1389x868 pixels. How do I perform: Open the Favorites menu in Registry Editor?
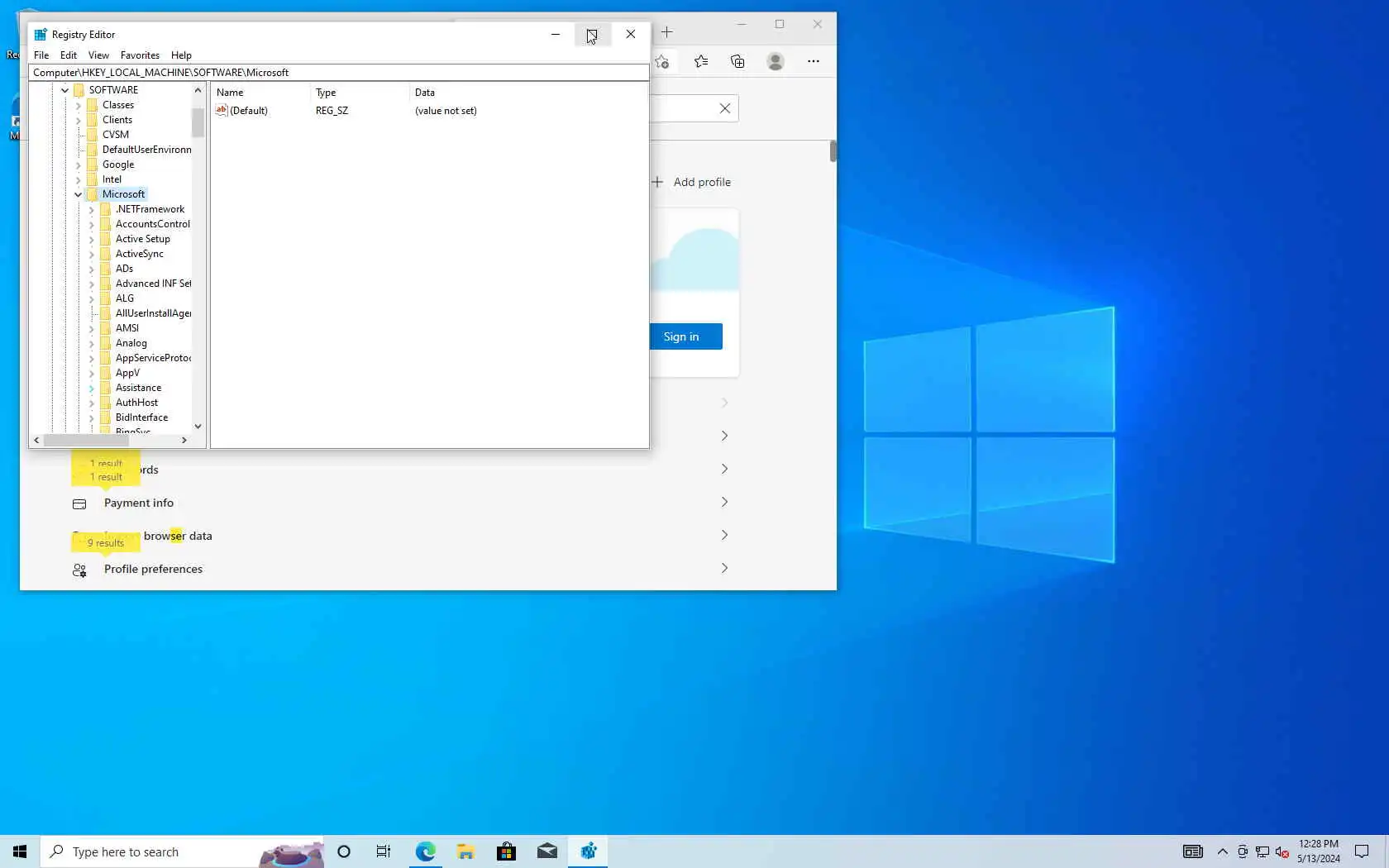140,55
